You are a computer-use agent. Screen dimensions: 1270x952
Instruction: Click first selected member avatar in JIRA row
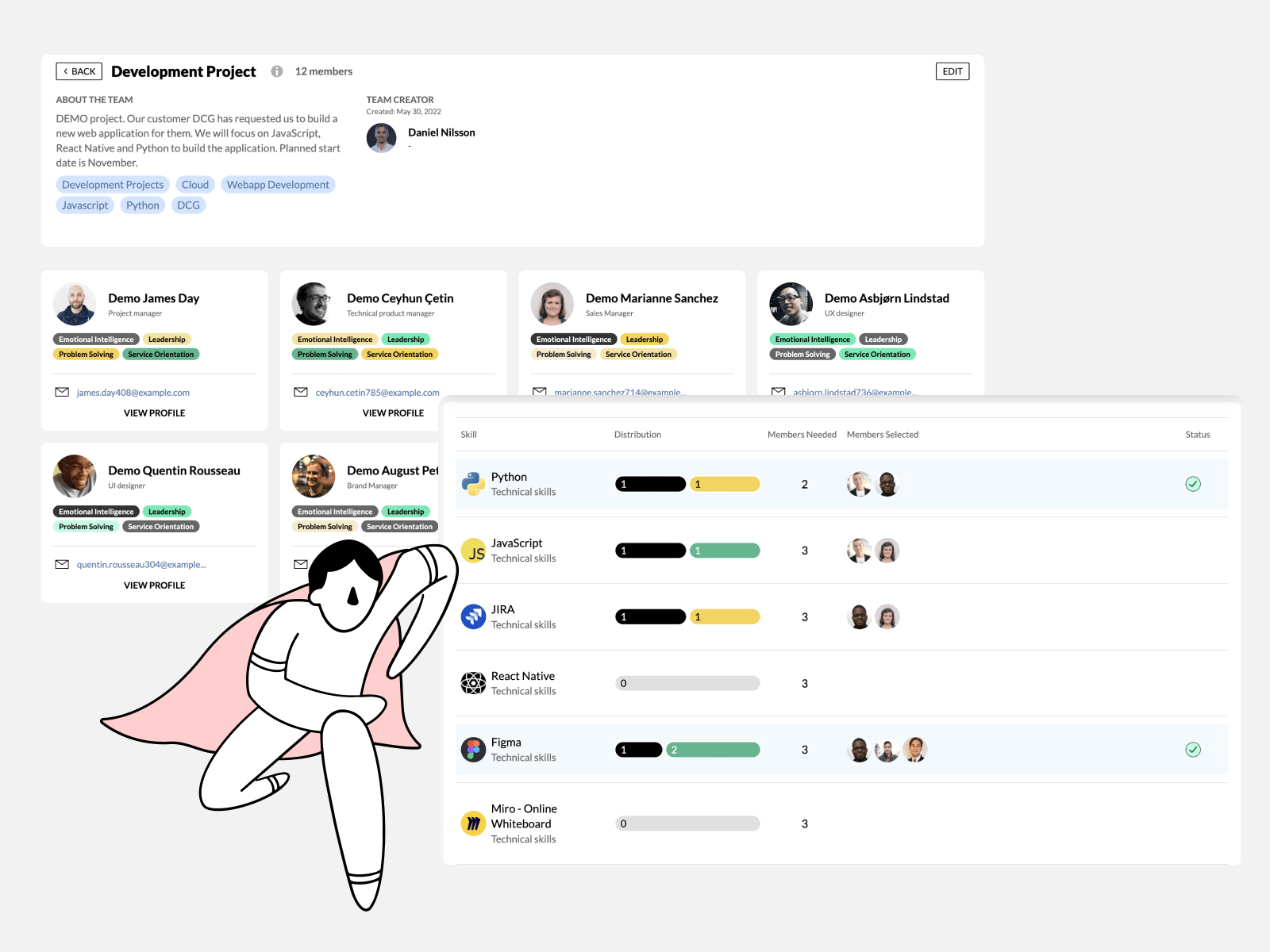[859, 617]
